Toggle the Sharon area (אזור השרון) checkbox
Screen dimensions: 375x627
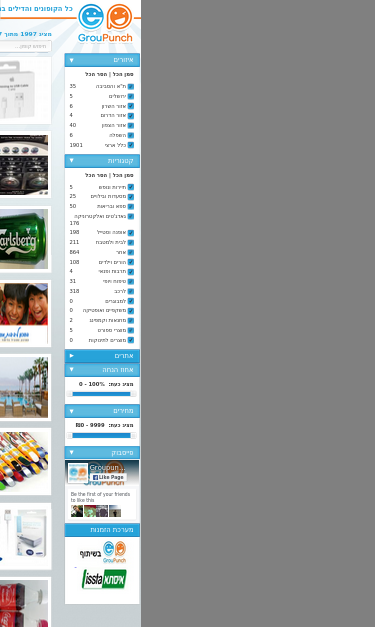(131, 106)
